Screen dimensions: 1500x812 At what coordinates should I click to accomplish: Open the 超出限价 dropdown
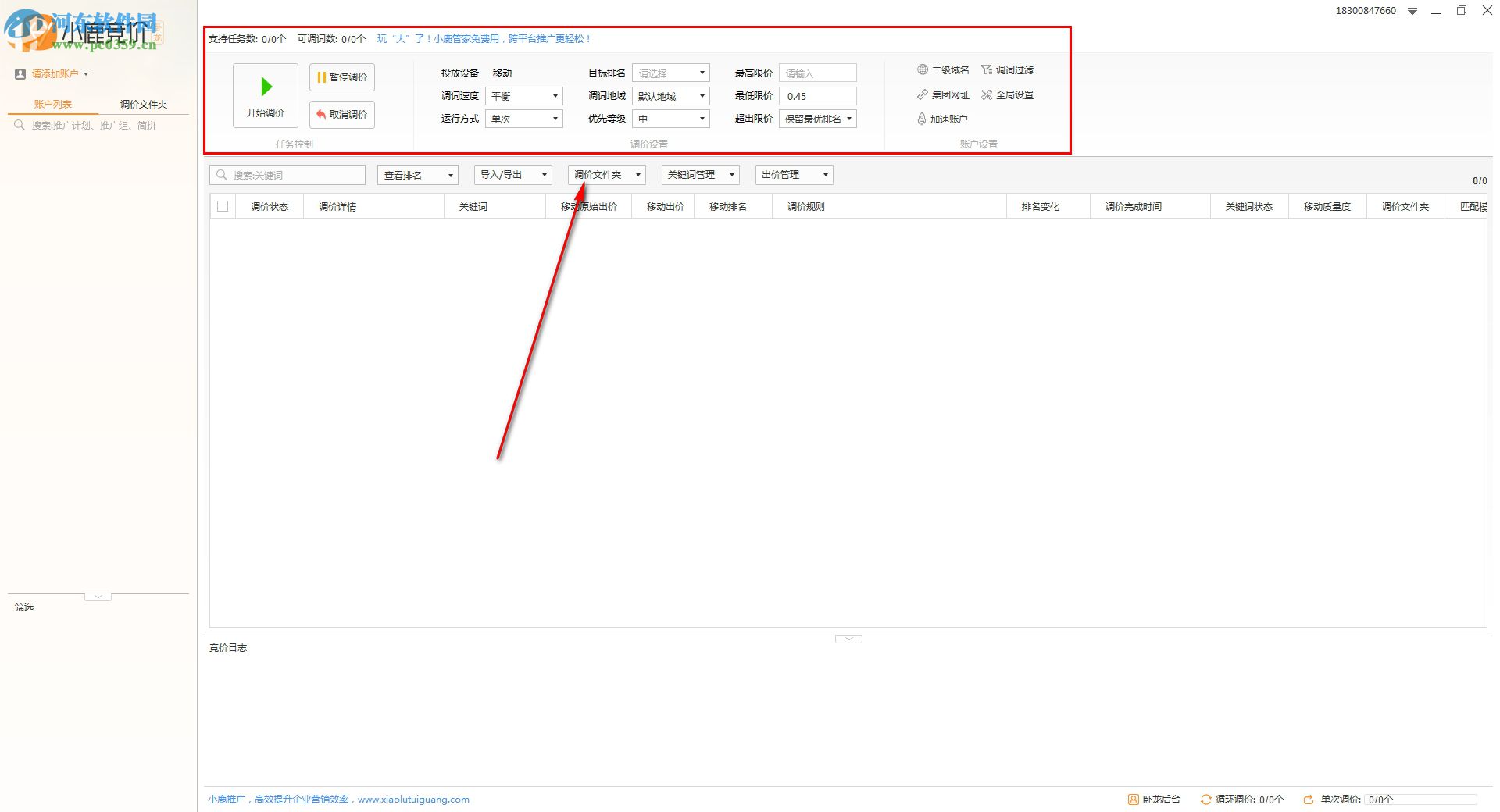818,119
